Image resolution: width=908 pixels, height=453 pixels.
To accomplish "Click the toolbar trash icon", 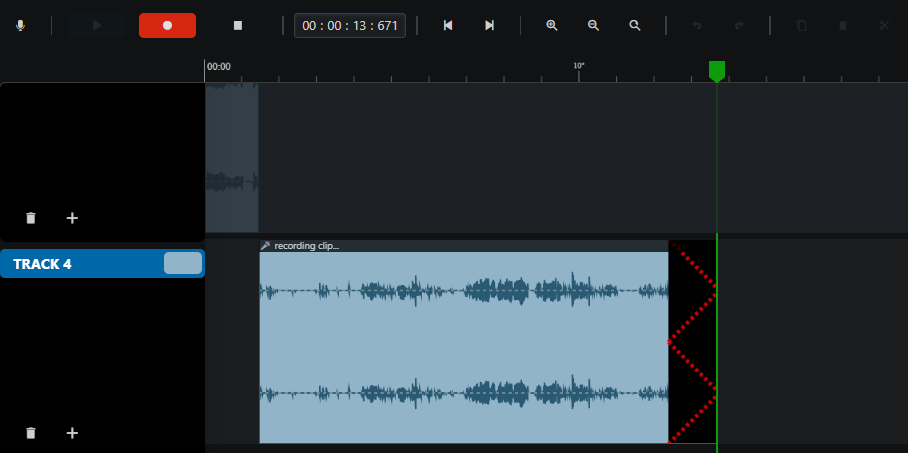I will (843, 25).
